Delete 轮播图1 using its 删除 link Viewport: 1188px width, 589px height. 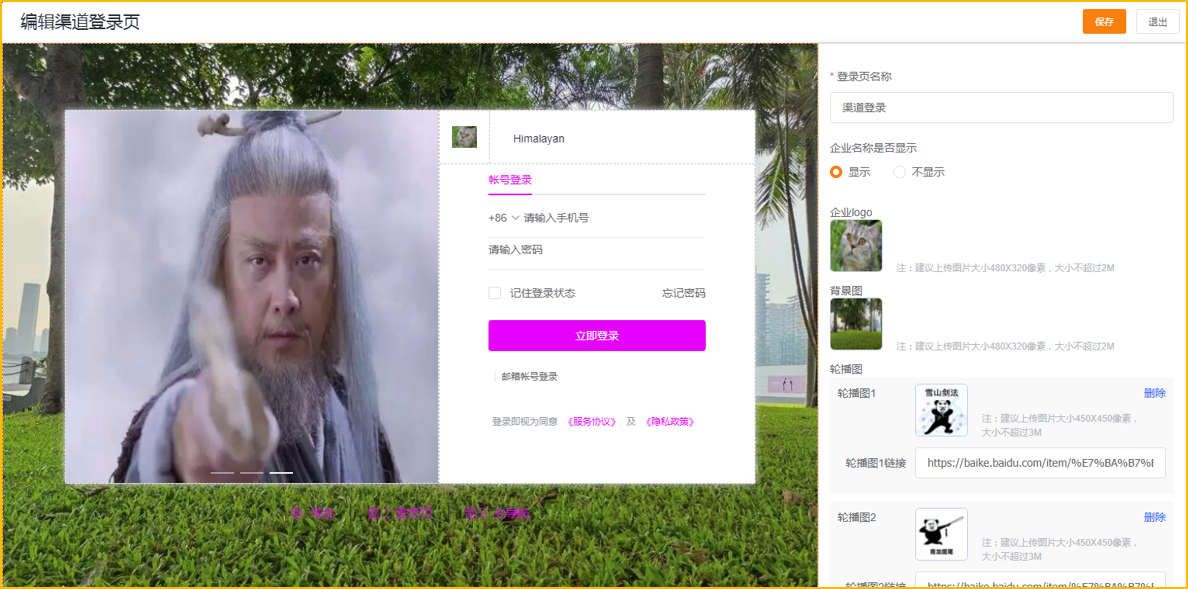coord(1155,393)
